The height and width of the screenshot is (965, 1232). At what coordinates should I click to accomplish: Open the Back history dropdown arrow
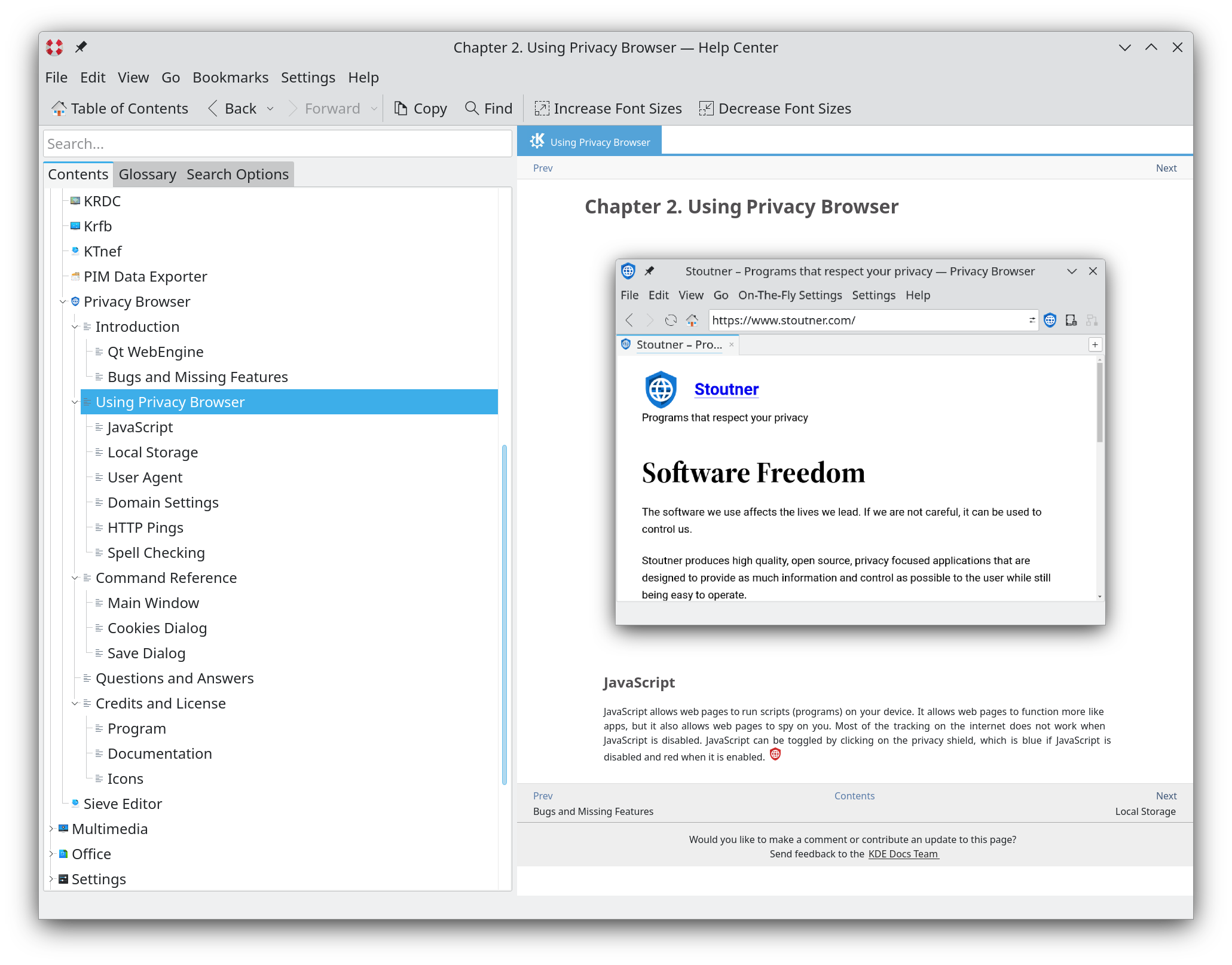(x=270, y=109)
